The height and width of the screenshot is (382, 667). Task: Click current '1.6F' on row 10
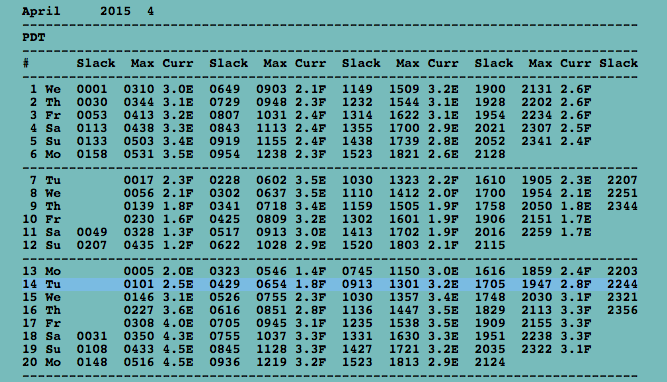point(178,220)
